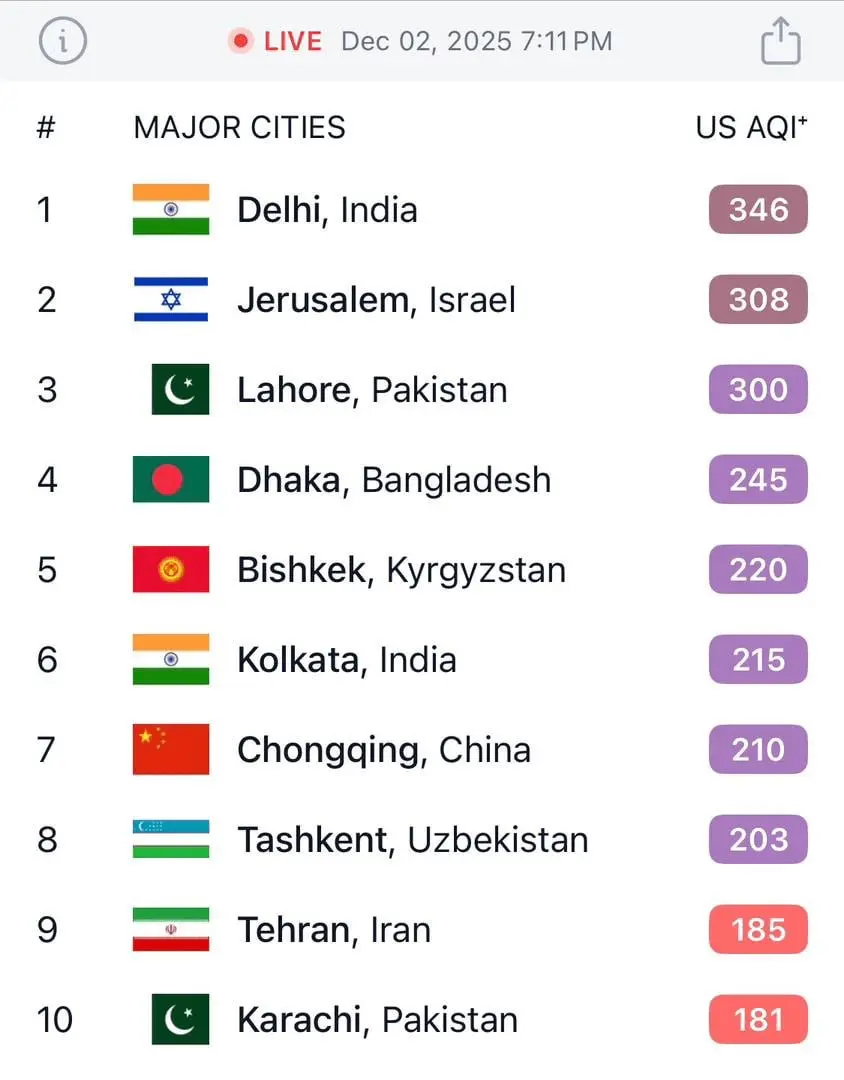Tap the Kyrgyzstan flag beside Bishkek

click(x=171, y=570)
